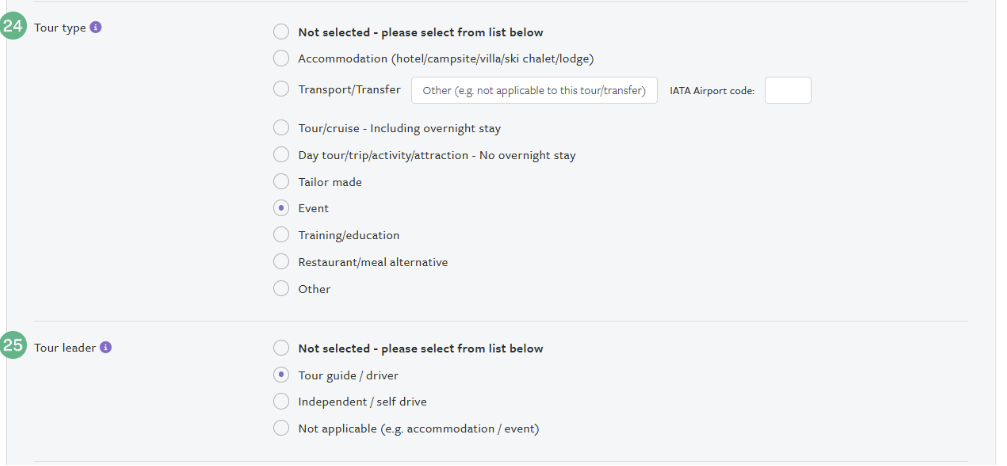
Task: Click the green step 24 badge
Action: pos(13,26)
